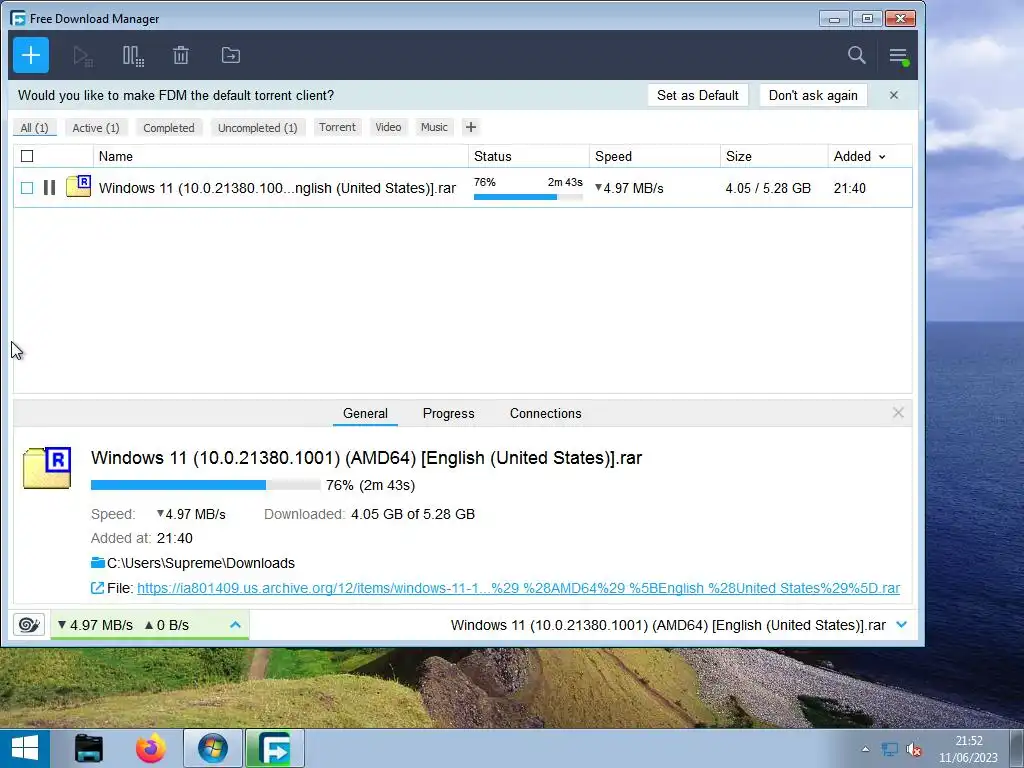Expand the speed panel up chevron

coord(235,625)
